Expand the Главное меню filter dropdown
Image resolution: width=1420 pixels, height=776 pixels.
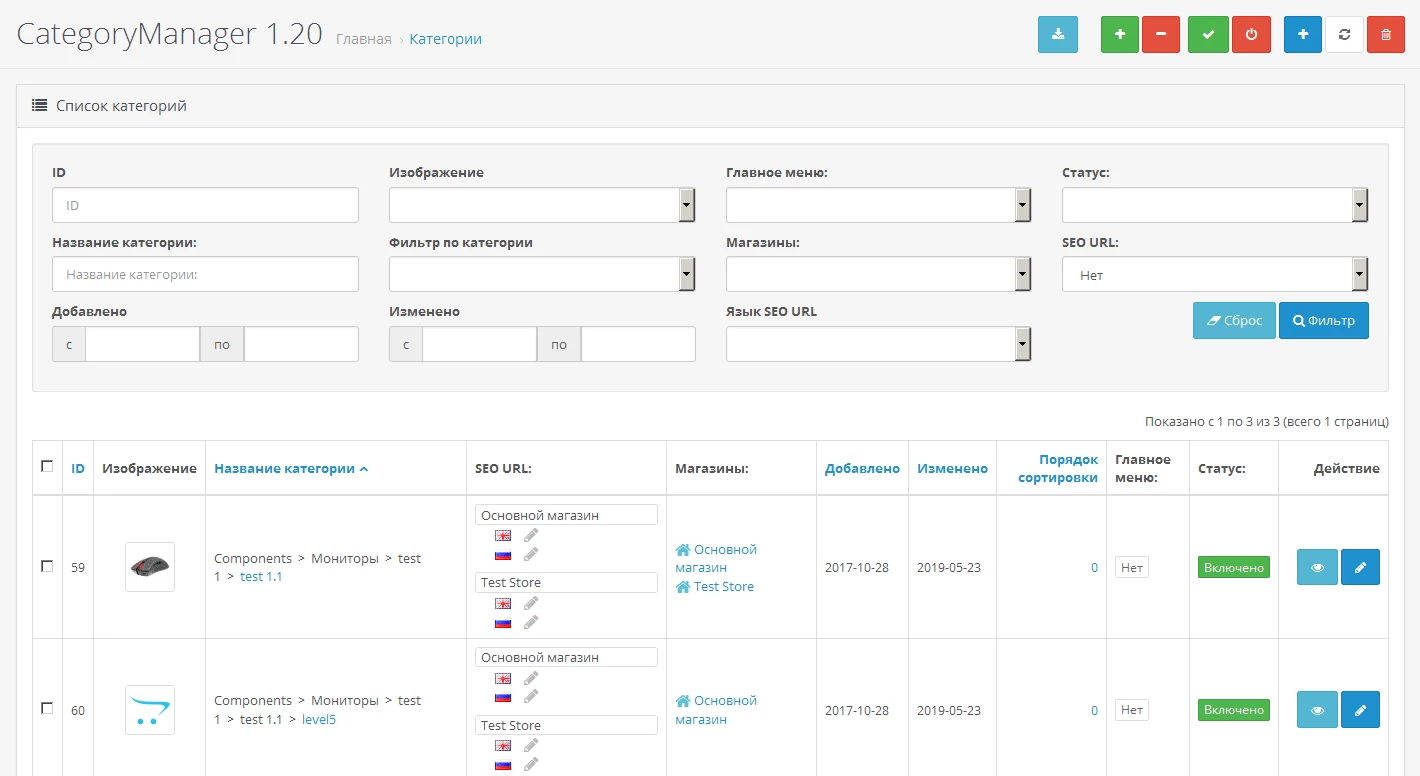click(878, 205)
